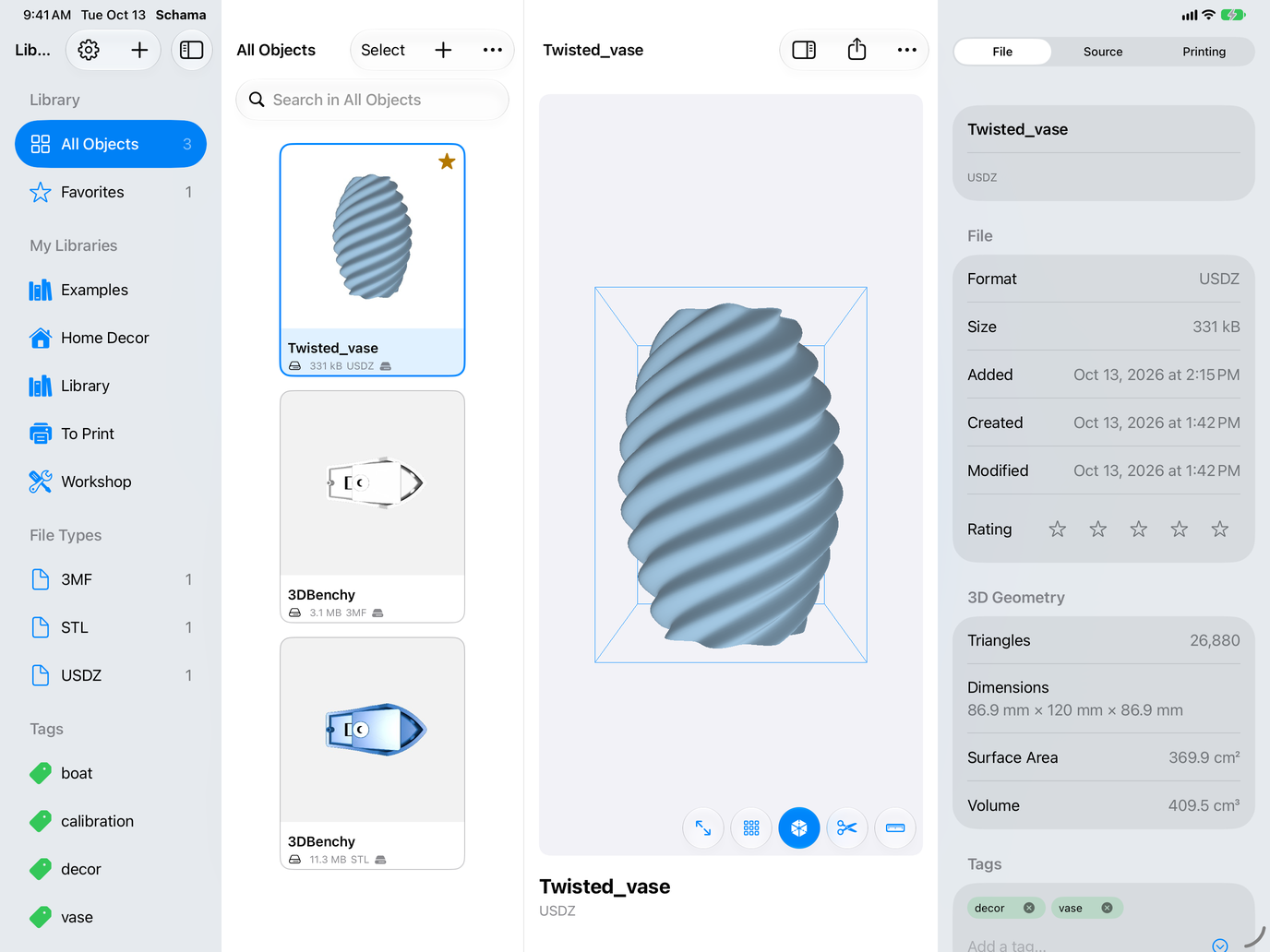Screen dimensions: 1270x952
Task: Filter by USDZ file type
Action: (x=111, y=675)
